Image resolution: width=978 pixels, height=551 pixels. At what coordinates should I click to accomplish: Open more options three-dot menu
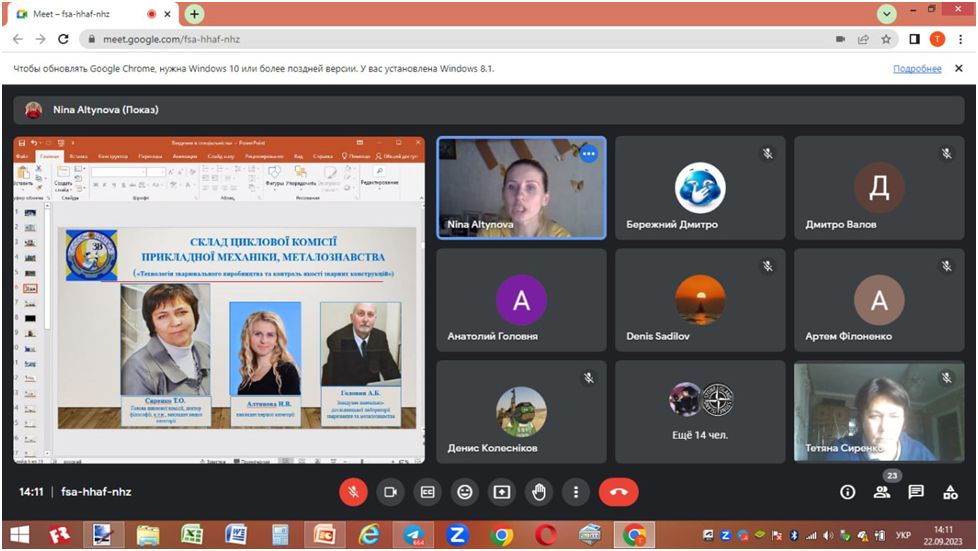point(576,492)
